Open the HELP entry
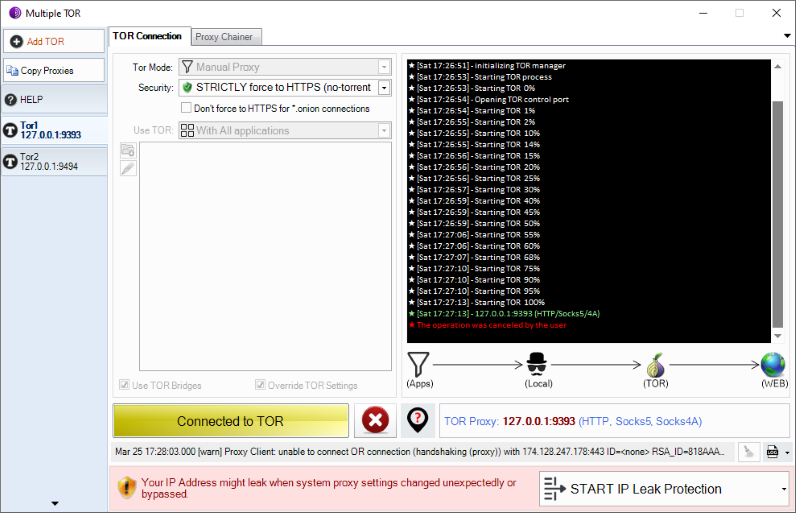796x513 pixels. (x=54, y=100)
